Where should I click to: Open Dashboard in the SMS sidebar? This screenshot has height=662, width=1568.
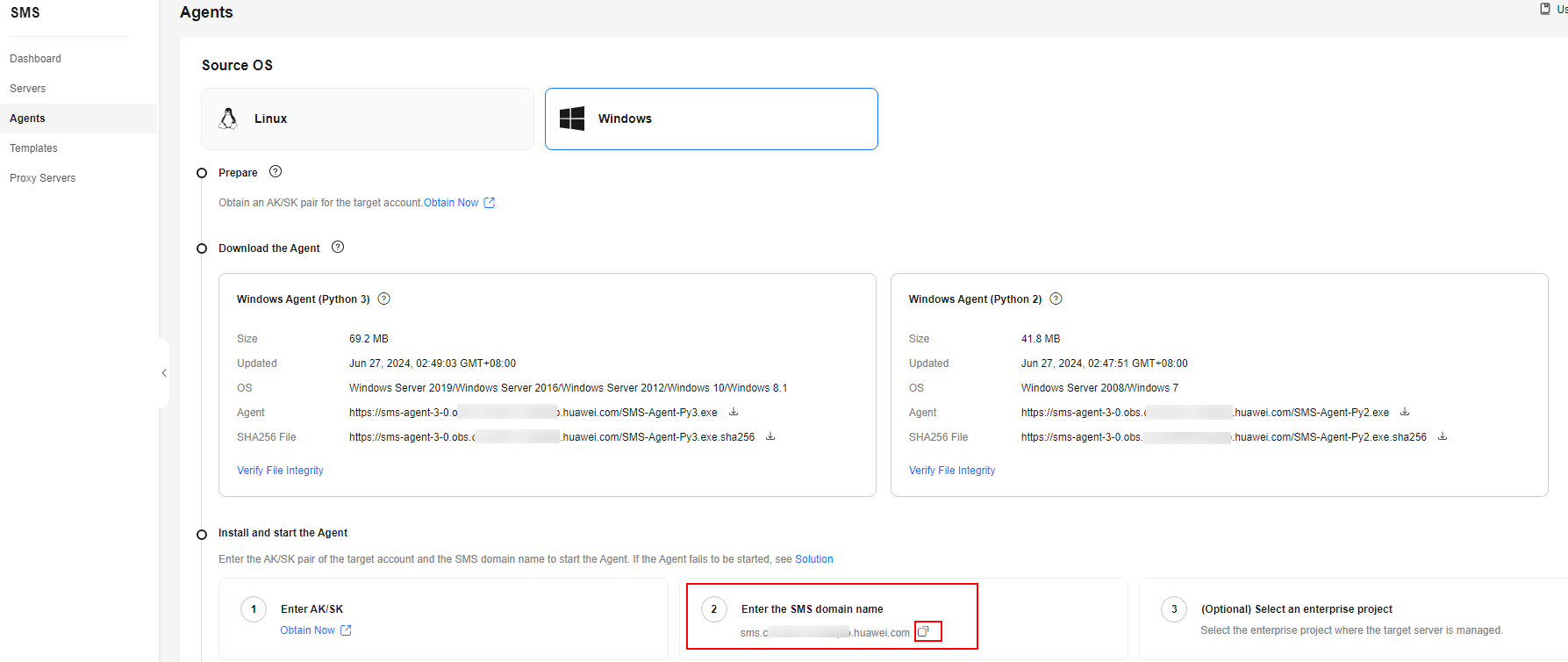tap(36, 59)
